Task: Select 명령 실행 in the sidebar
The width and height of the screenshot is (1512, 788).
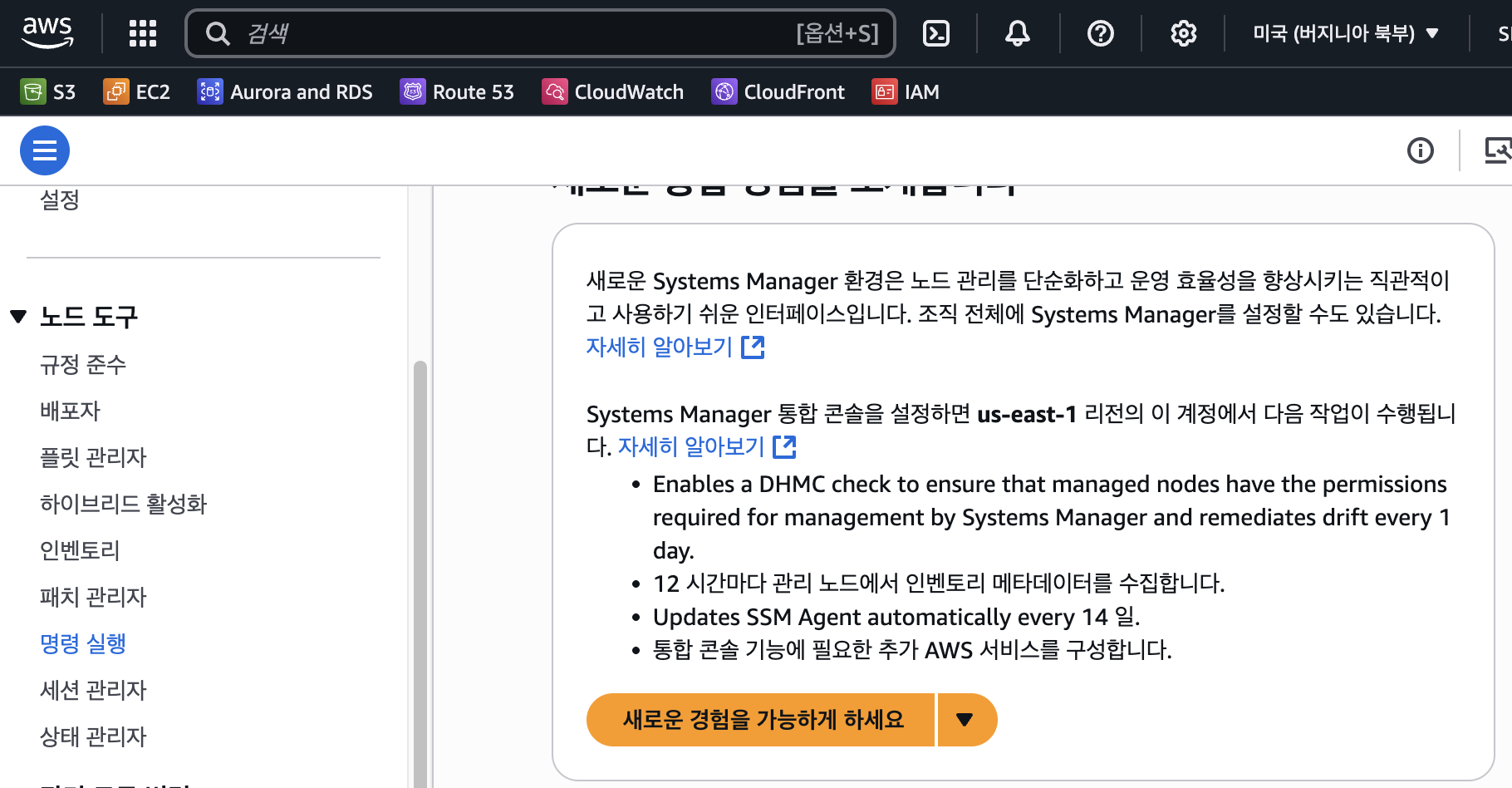Action: [83, 643]
